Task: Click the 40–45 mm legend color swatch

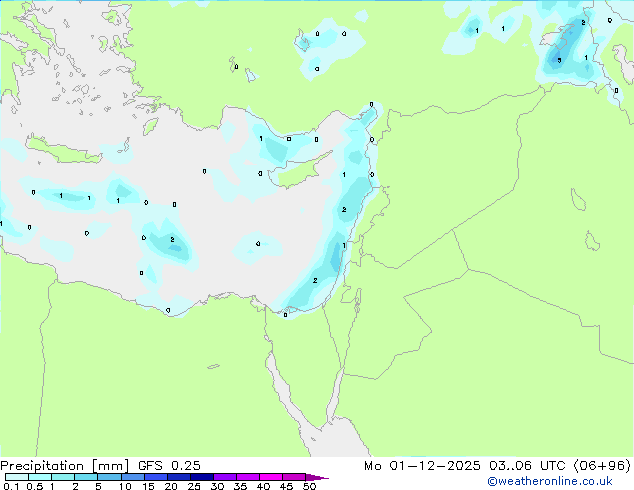Action: point(271,477)
